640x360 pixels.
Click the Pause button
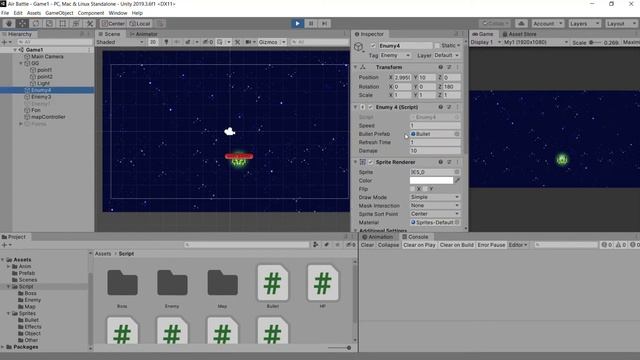tap(311, 24)
